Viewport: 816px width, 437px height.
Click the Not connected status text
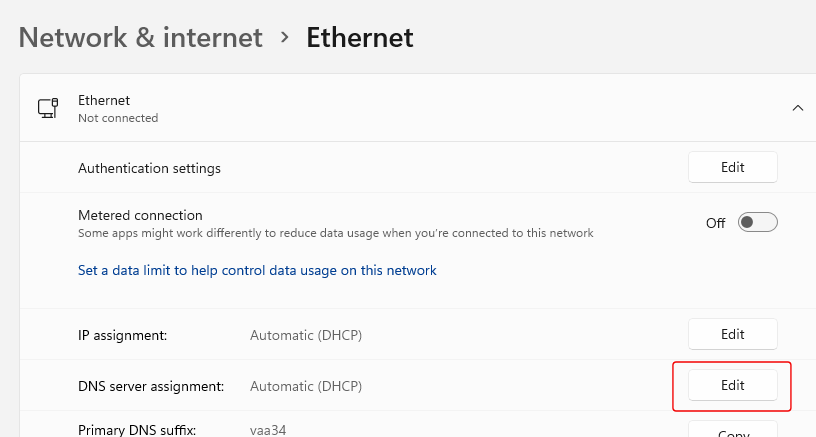point(118,118)
